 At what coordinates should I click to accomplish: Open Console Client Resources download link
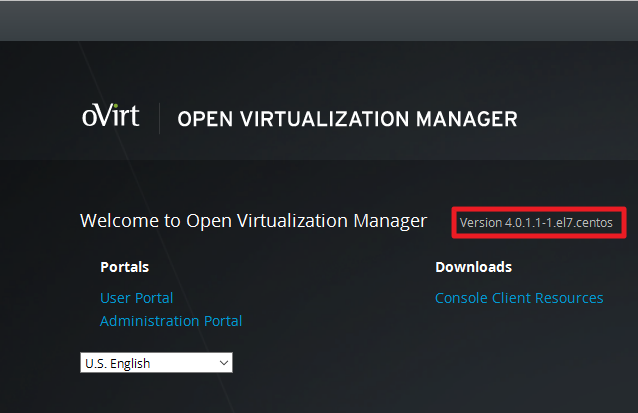click(519, 298)
